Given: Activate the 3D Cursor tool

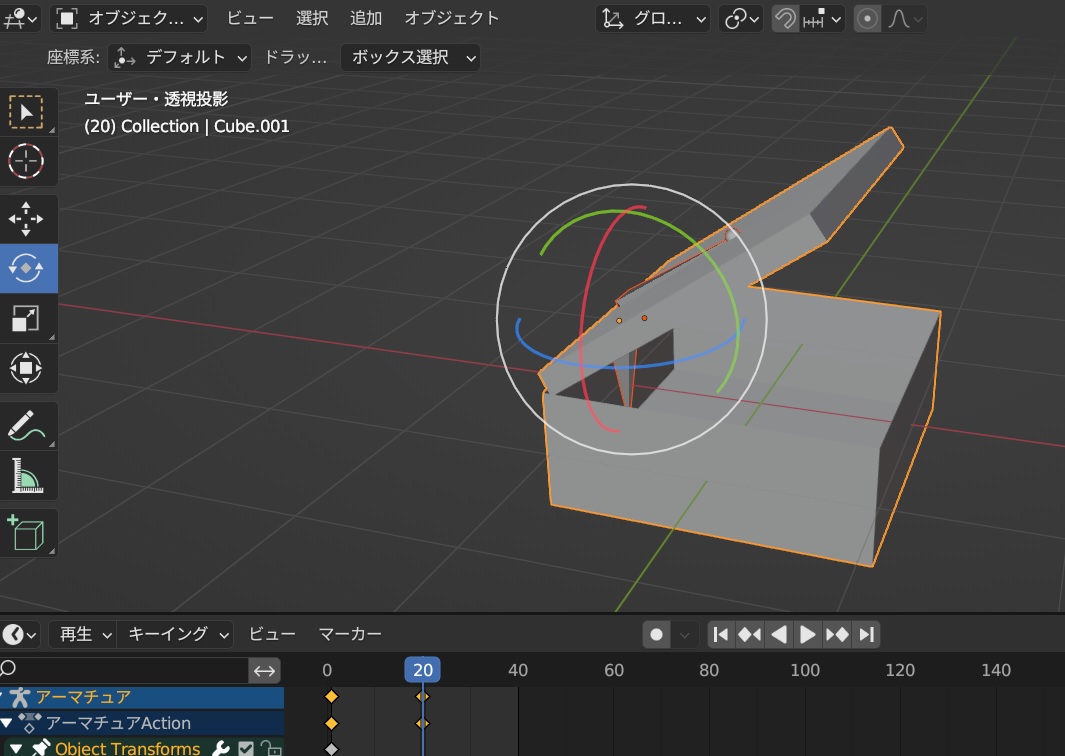Looking at the screenshot, I should tap(26, 161).
